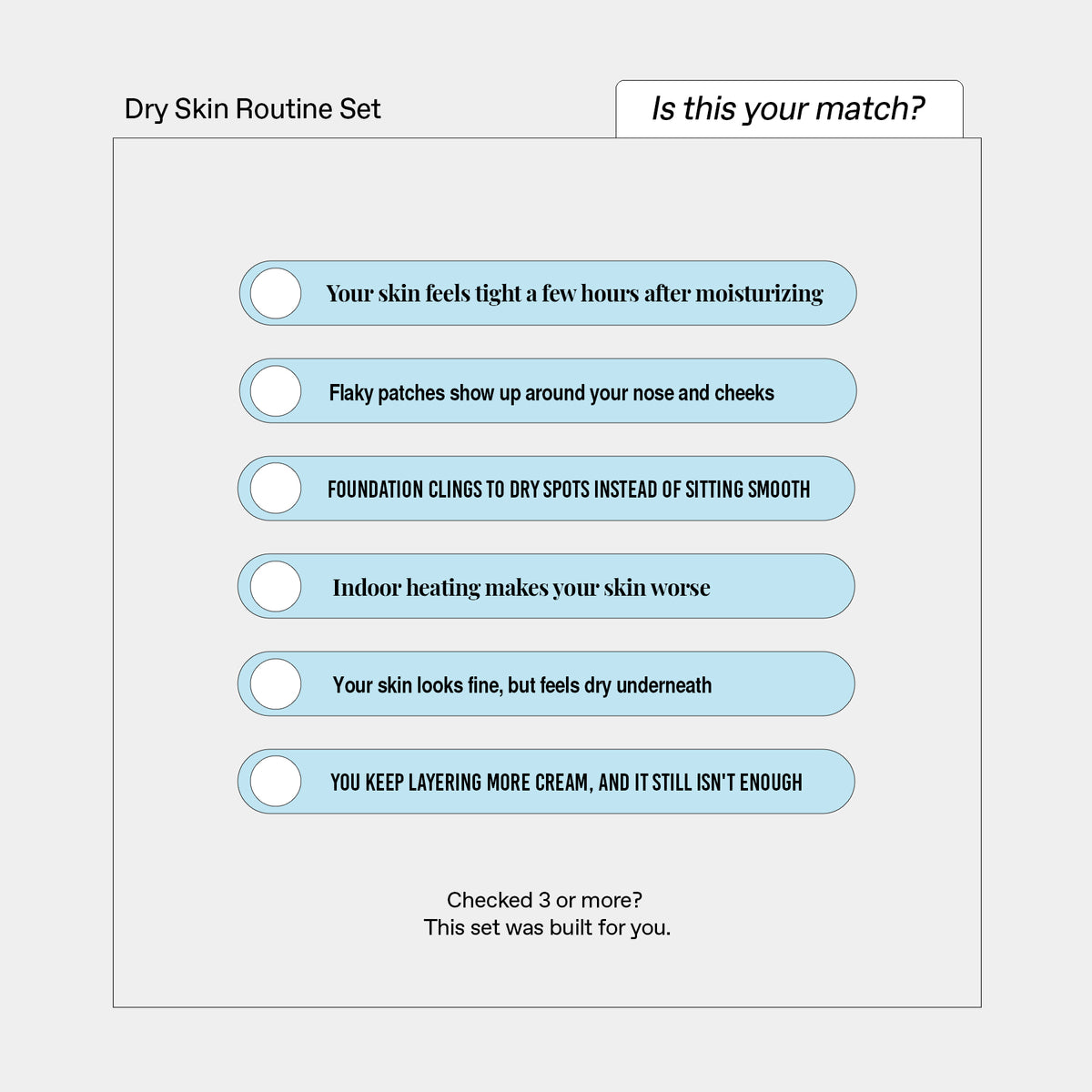Click blue pill end of indoor heating row
This screenshot has width=1092, height=1092.
[x=835, y=586]
